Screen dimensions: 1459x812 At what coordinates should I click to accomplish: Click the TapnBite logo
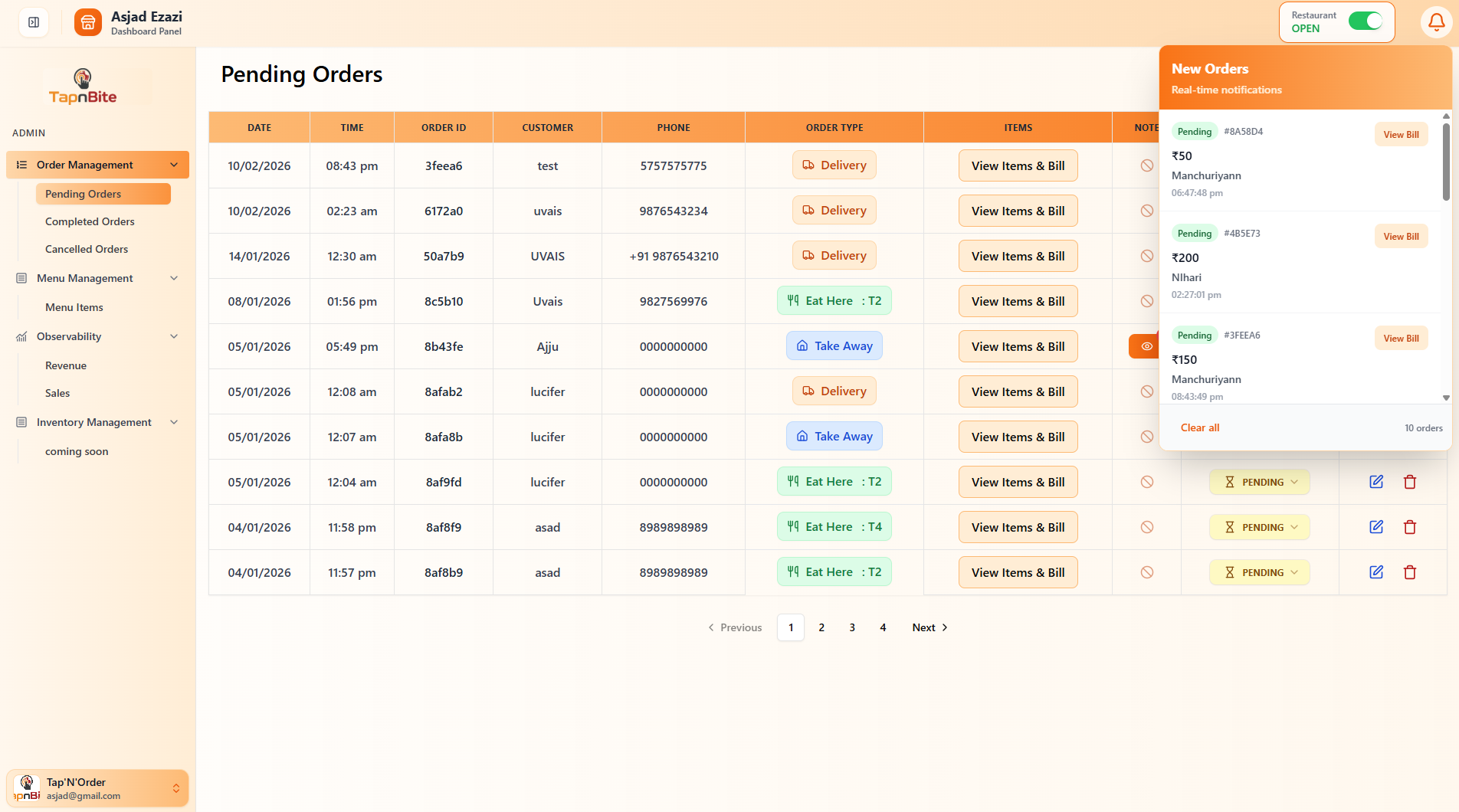pos(82,85)
